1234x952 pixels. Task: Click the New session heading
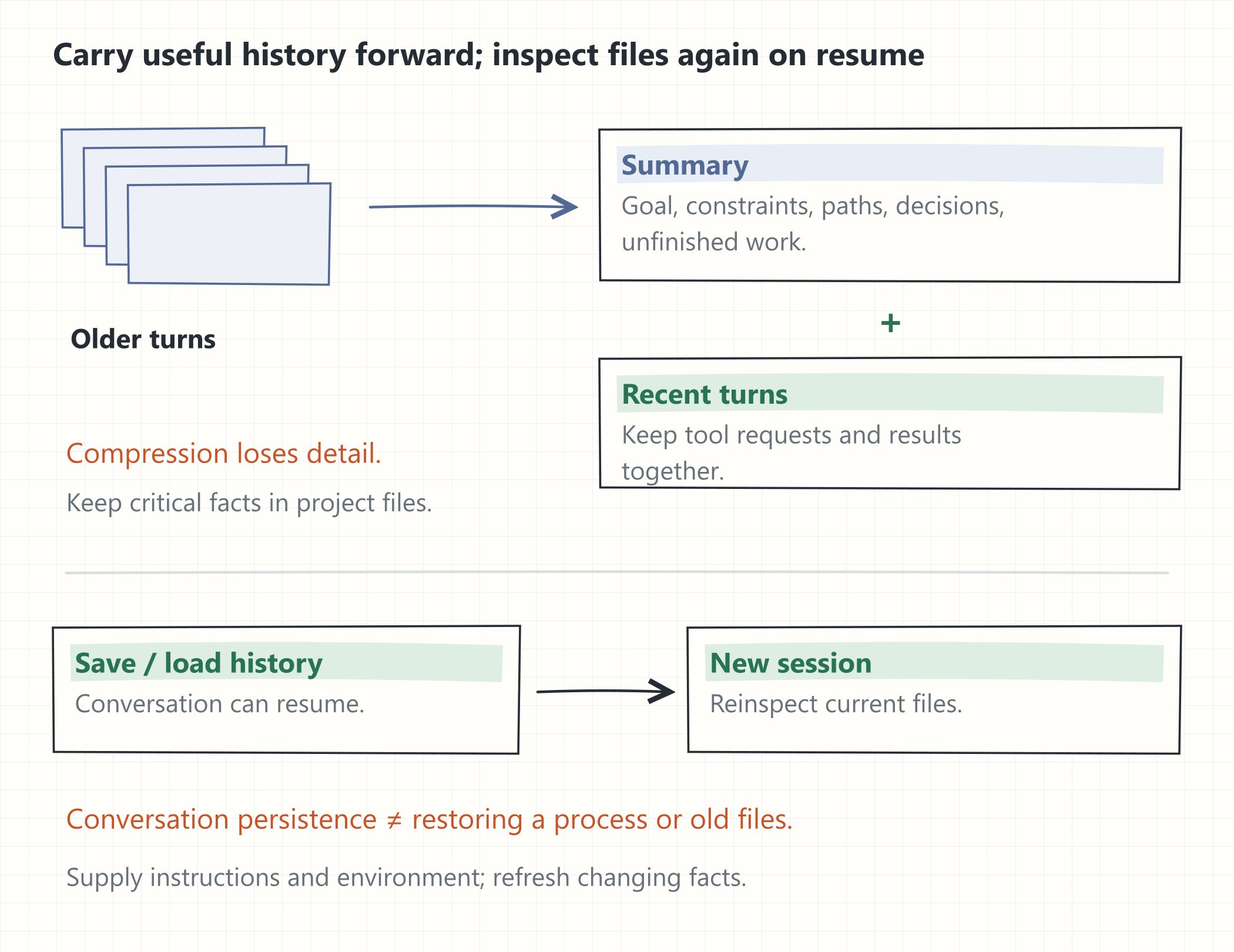(790, 663)
